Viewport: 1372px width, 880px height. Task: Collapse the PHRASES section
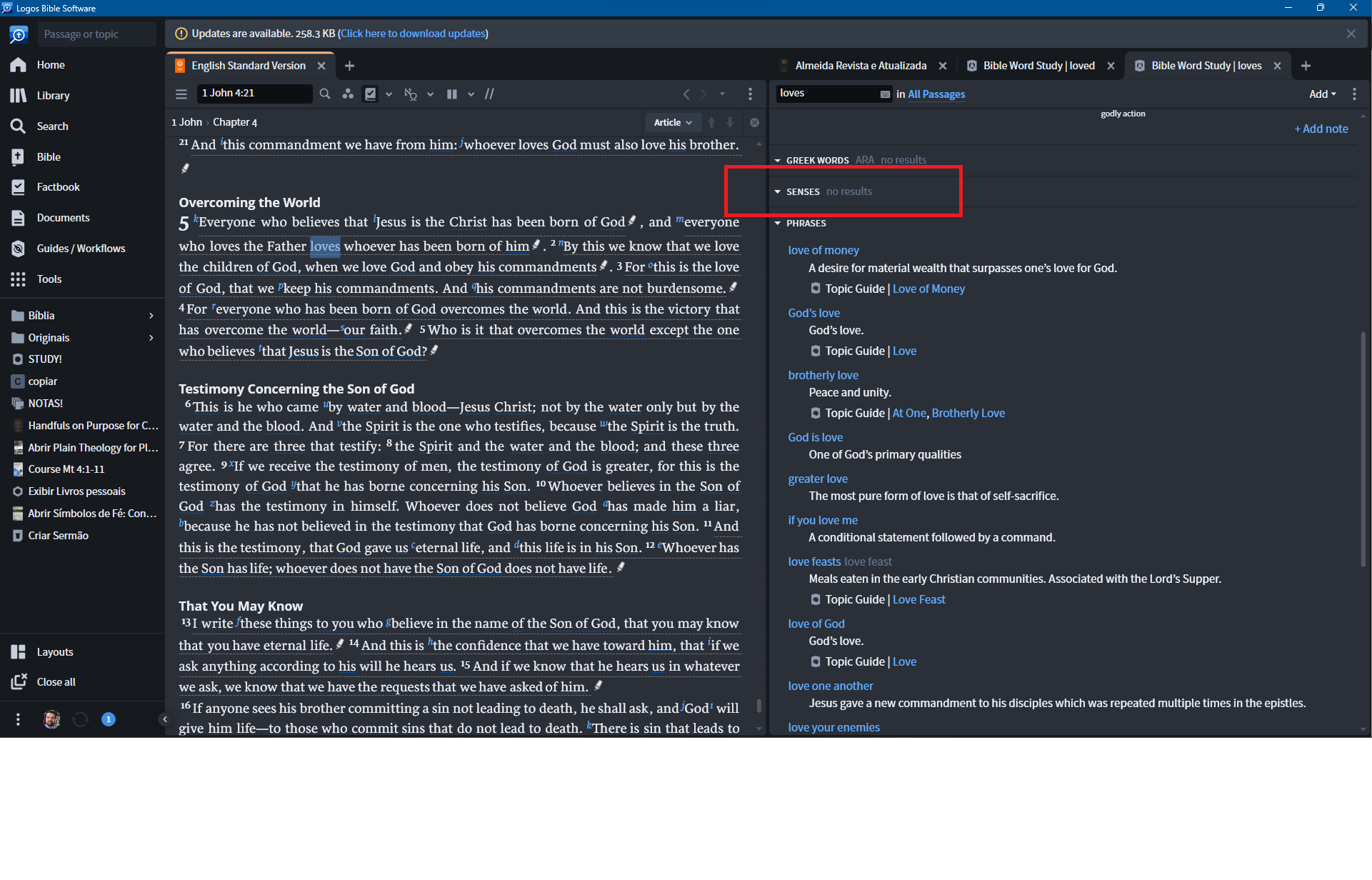[778, 224]
